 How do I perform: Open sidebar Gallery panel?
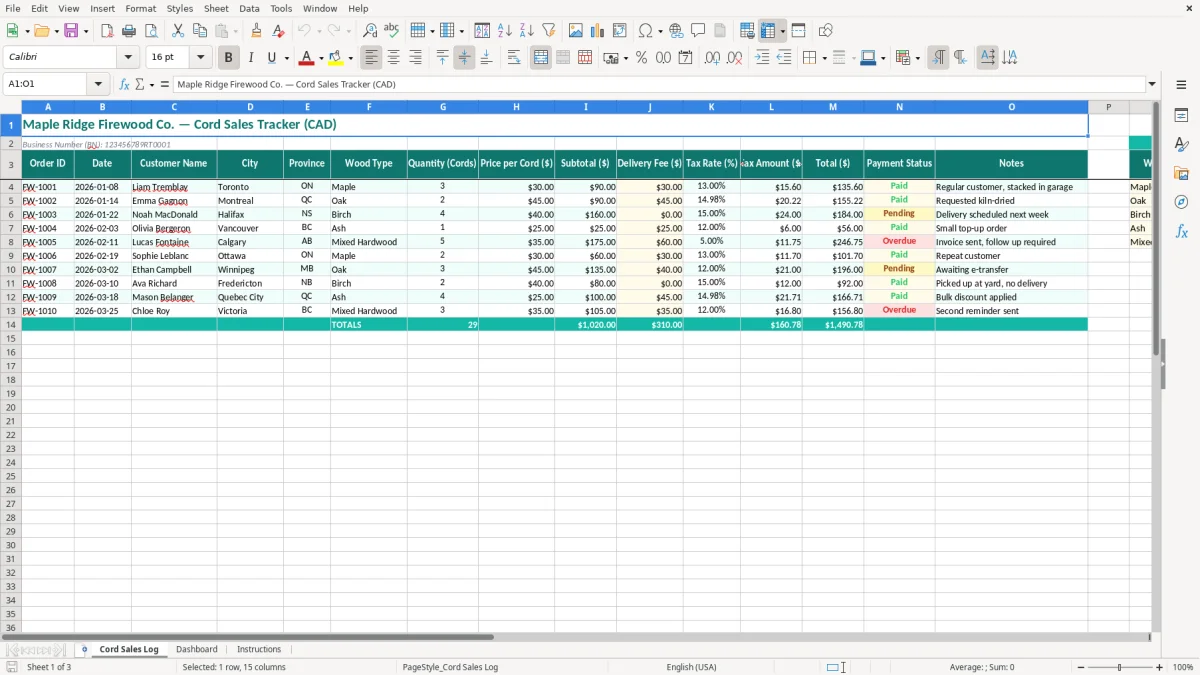coord(1181,173)
